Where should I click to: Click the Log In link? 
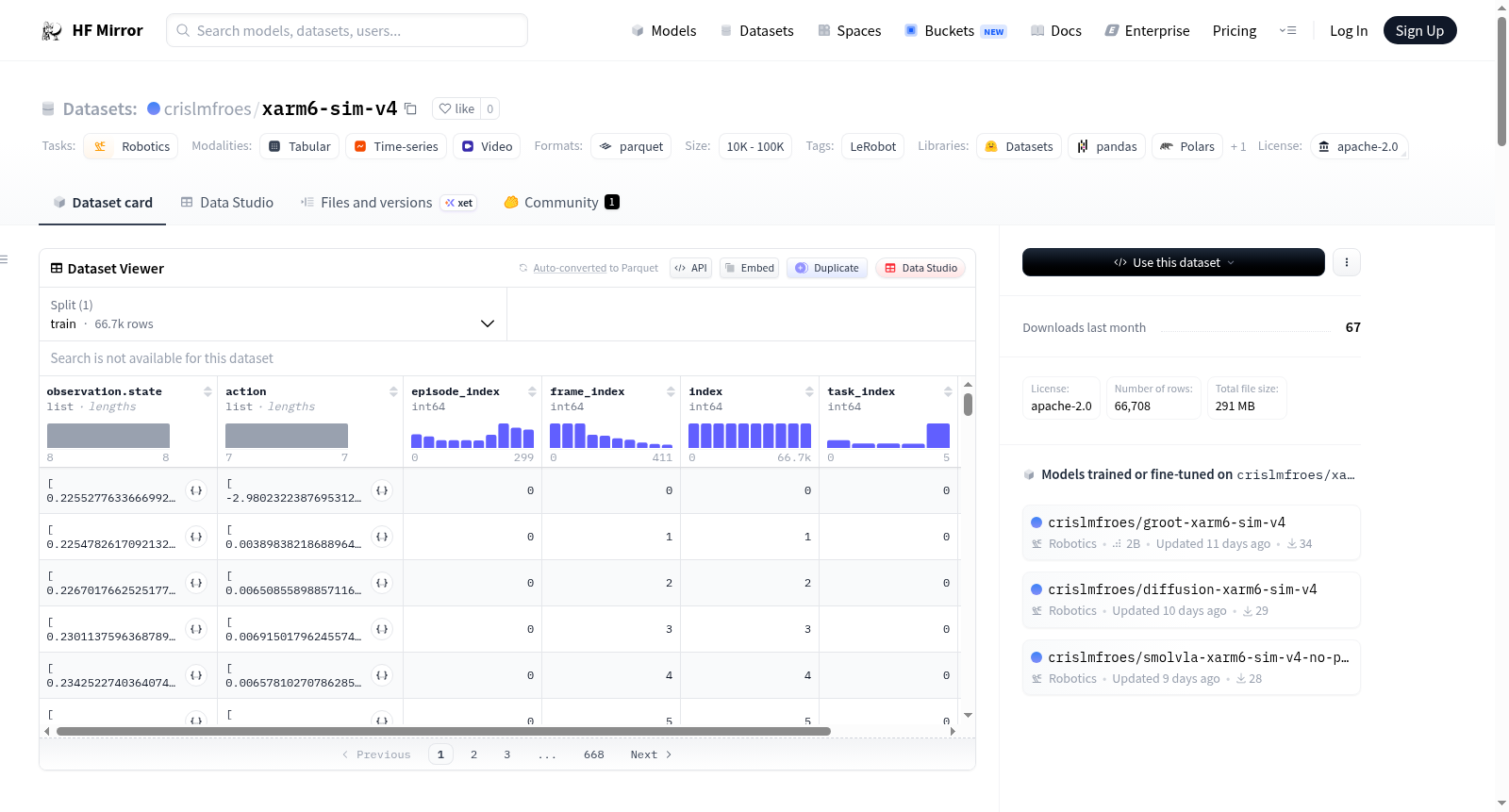click(x=1349, y=30)
